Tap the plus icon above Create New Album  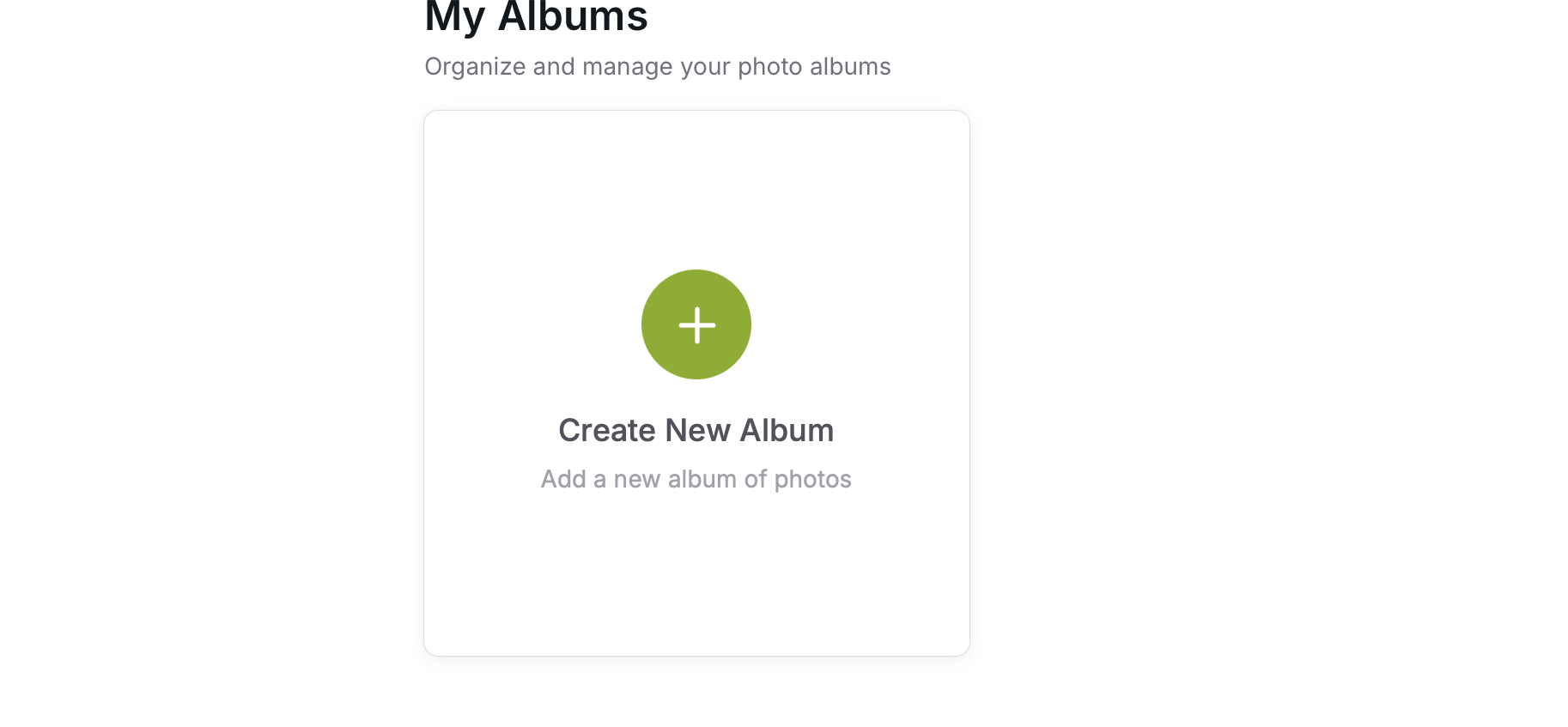point(696,324)
